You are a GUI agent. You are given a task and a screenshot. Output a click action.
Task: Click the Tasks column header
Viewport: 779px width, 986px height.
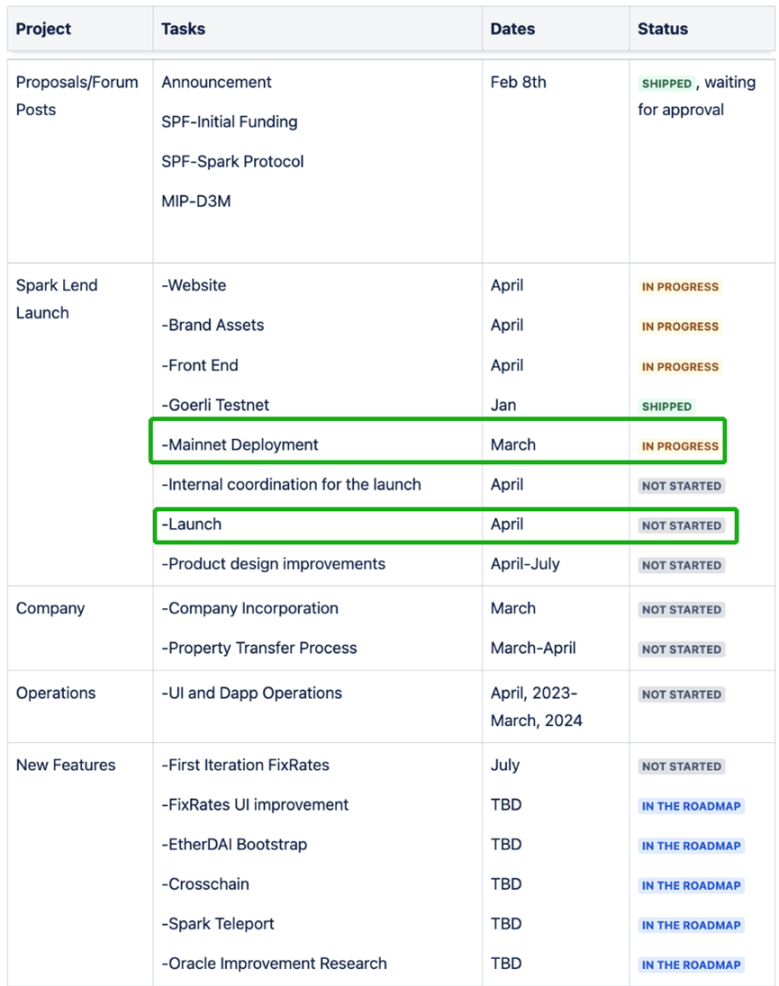(x=183, y=29)
